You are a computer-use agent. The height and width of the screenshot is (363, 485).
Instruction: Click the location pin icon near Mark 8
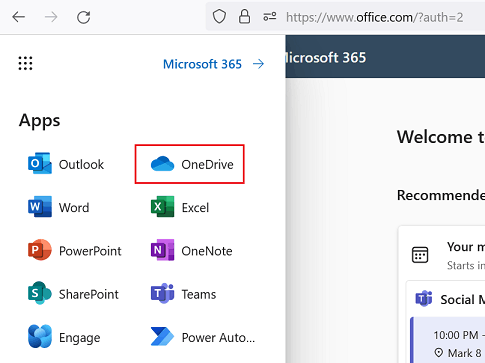tap(439, 353)
